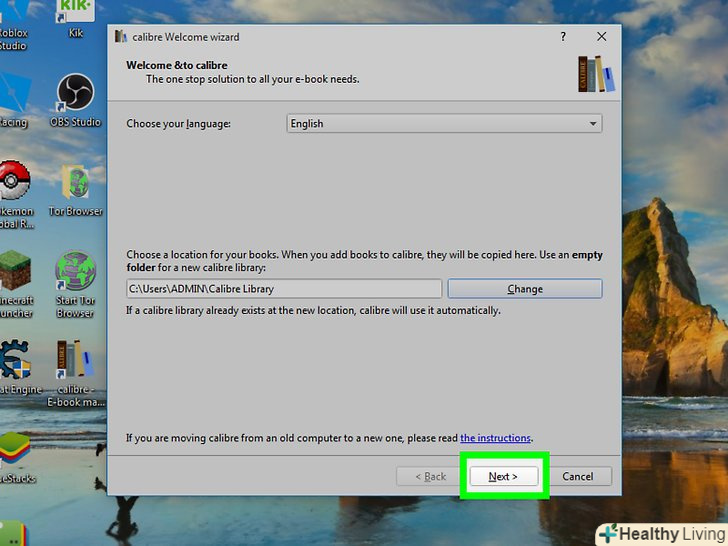Click the library location path field
This screenshot has width=728, height=546.
pos(284,289)
